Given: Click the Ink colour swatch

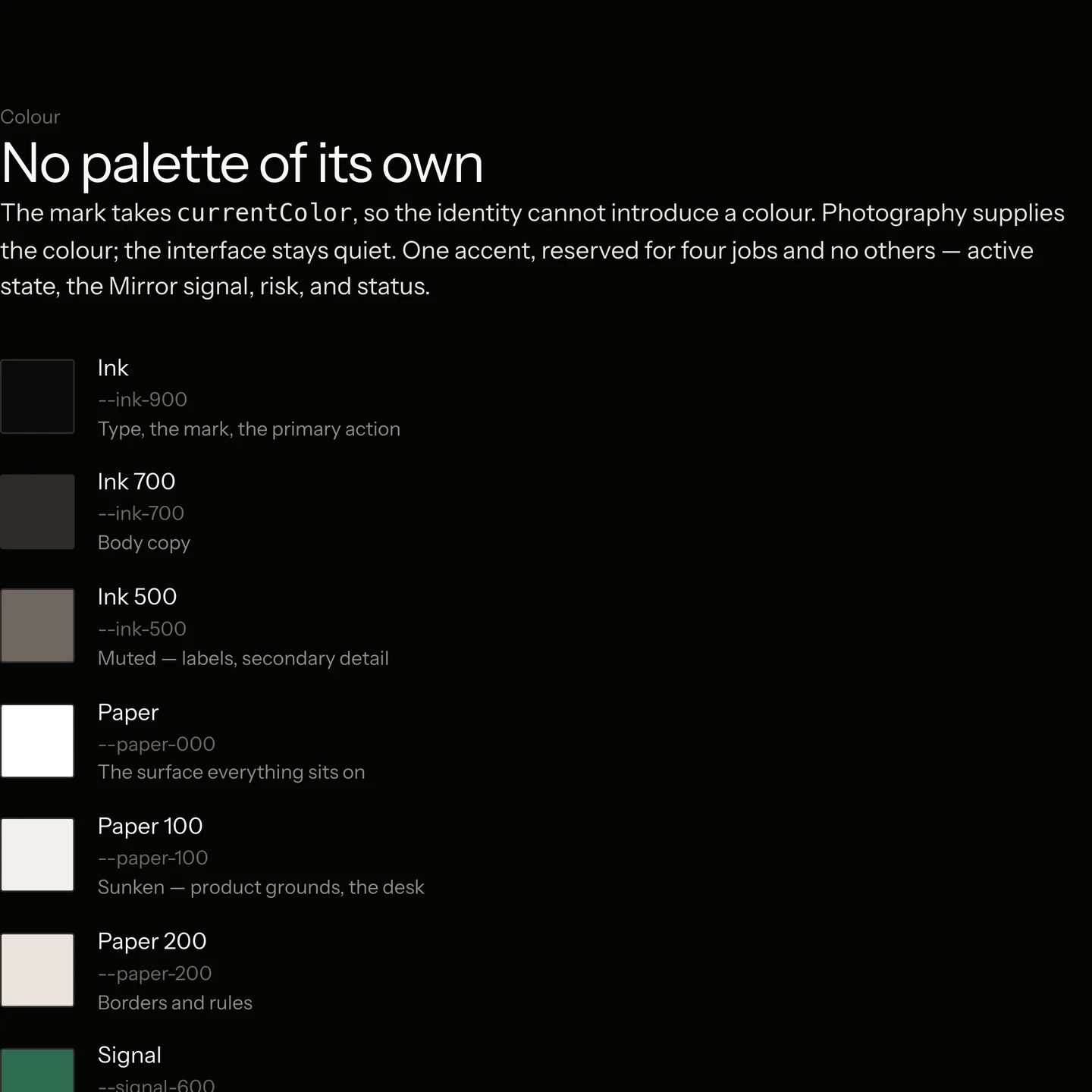Looking at the screenshot, I should tap(37, 397).
